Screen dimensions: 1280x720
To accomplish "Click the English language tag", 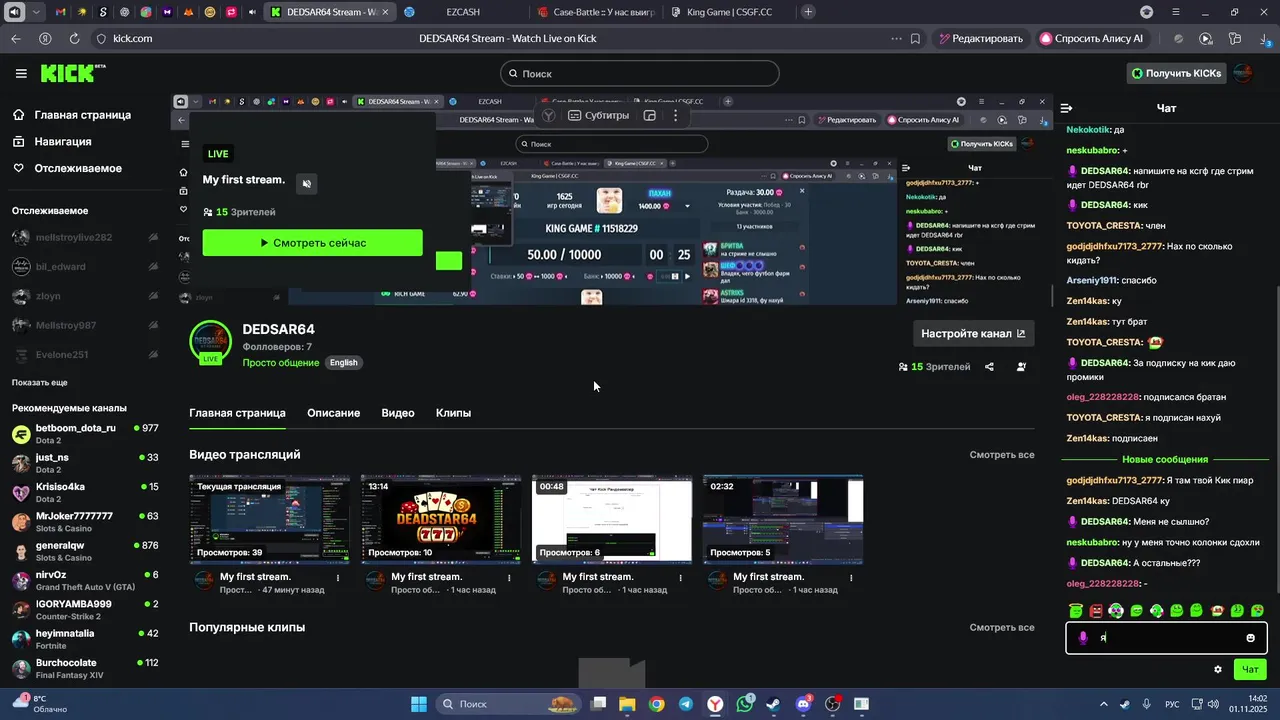I will (x=343, y=363).
